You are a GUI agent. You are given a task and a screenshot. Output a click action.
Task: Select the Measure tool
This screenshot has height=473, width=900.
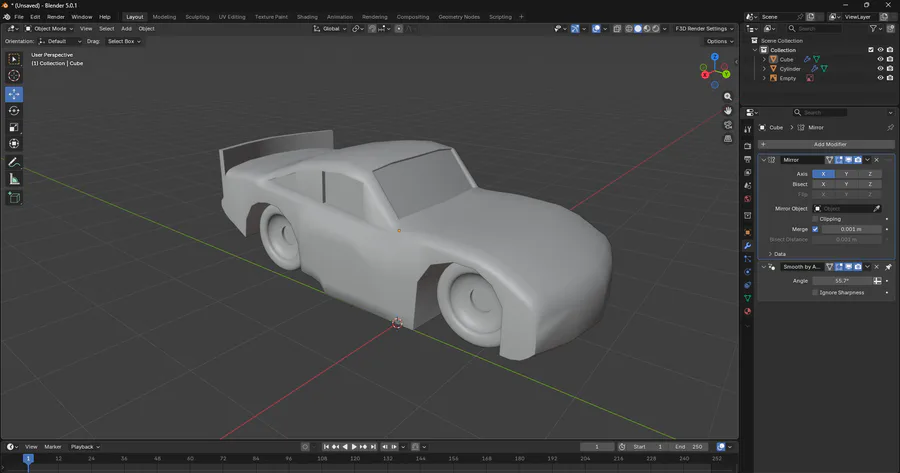point(14,180)
